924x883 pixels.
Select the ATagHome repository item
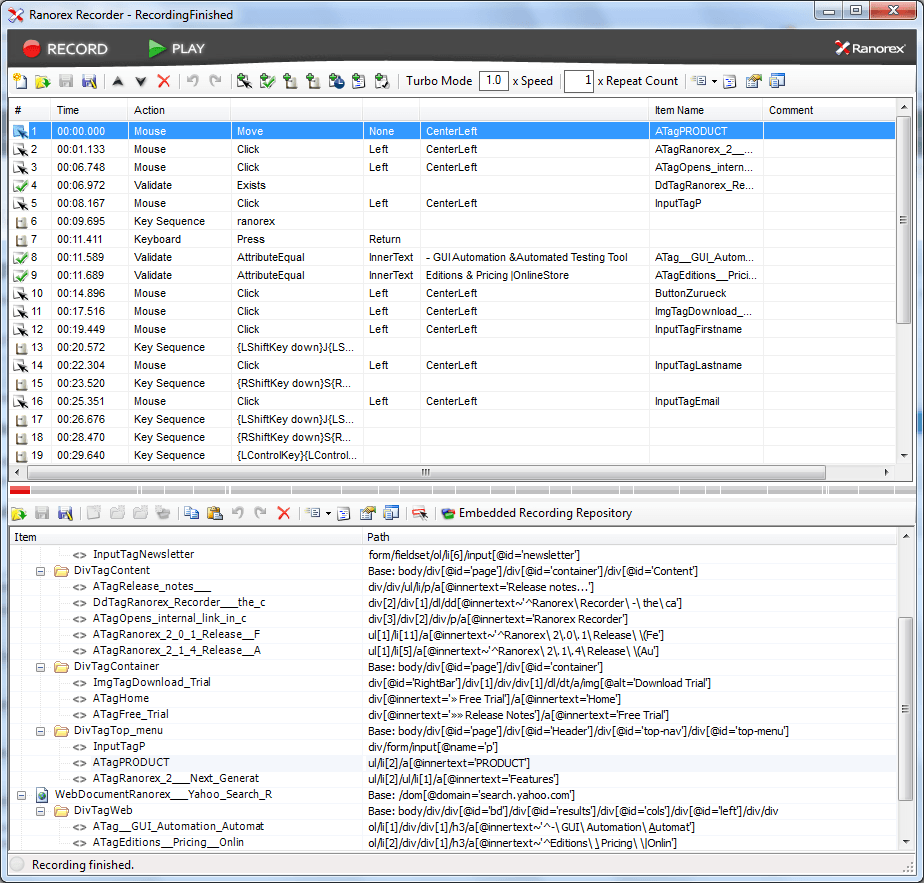point(120,699)
